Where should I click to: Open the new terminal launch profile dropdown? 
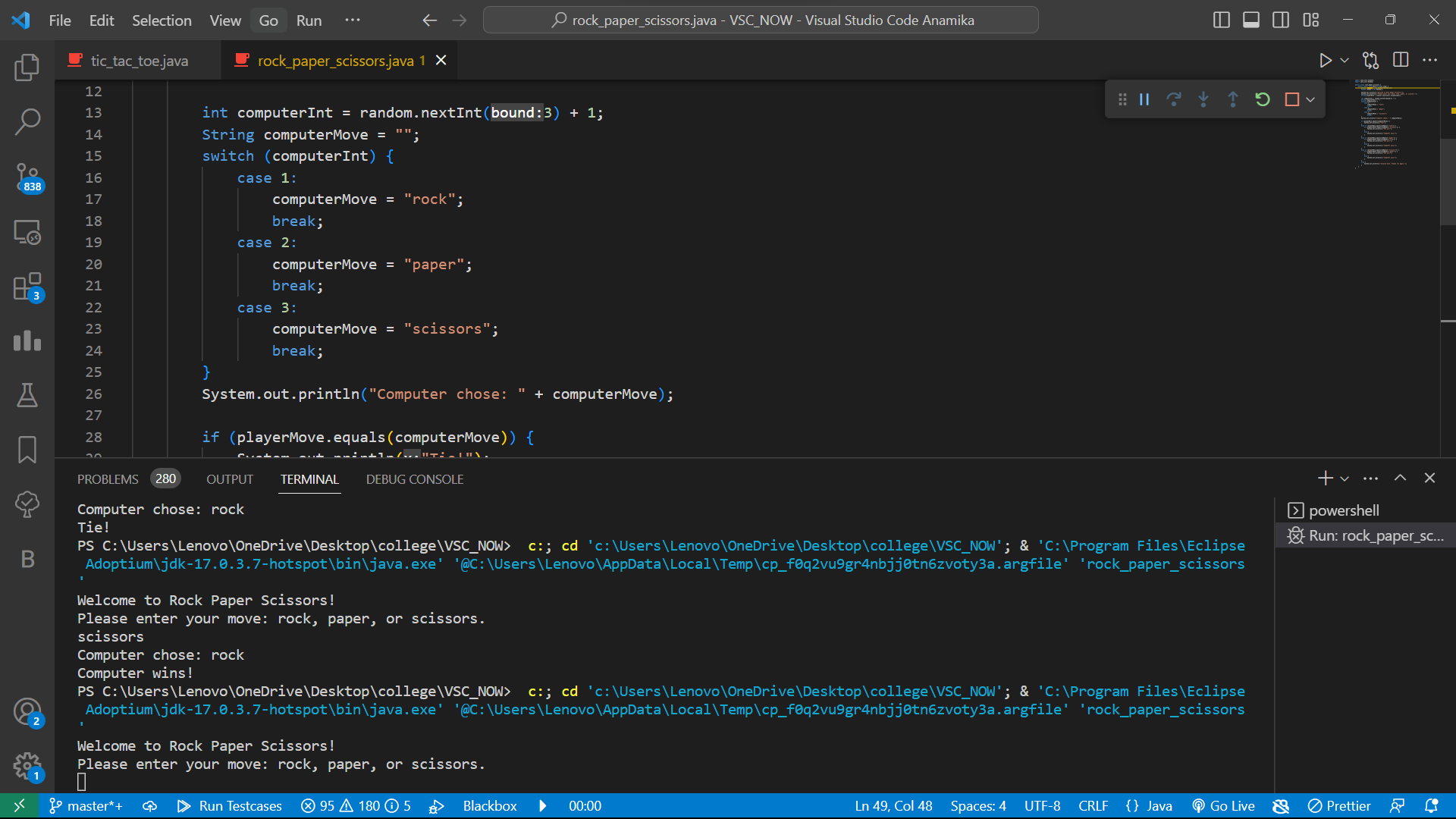(1345, 479)
